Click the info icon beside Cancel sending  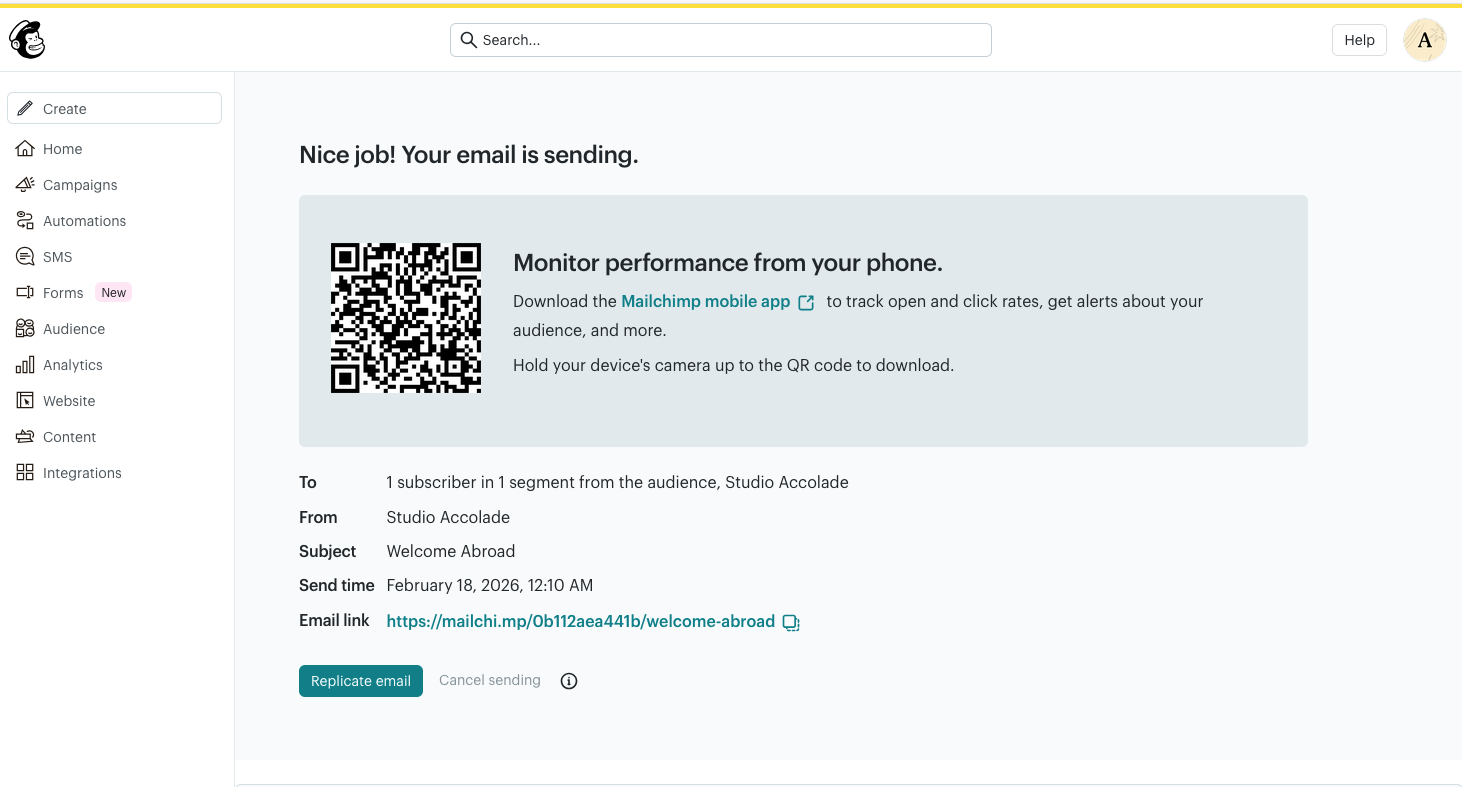(x=569, y=681)
